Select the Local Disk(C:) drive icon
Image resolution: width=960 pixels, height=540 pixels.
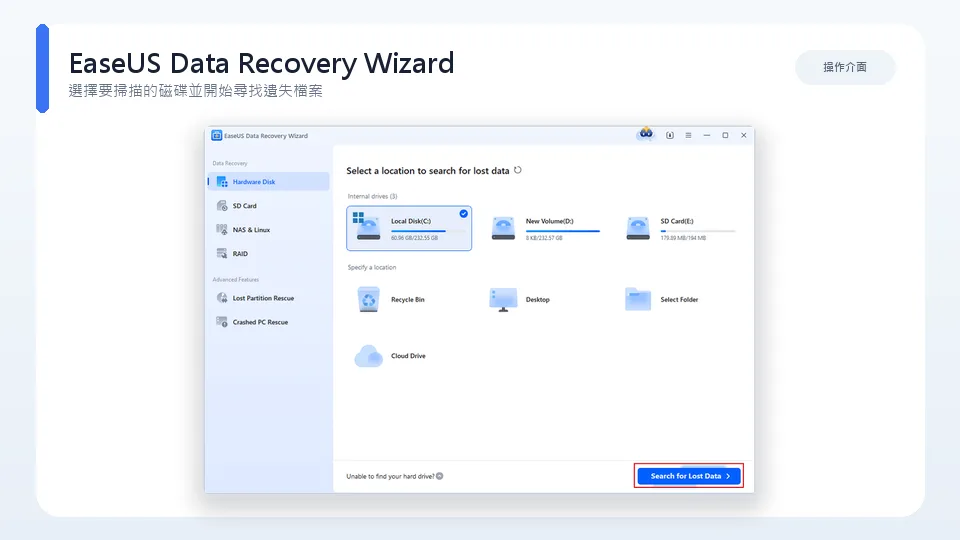(x=367, y=227)
